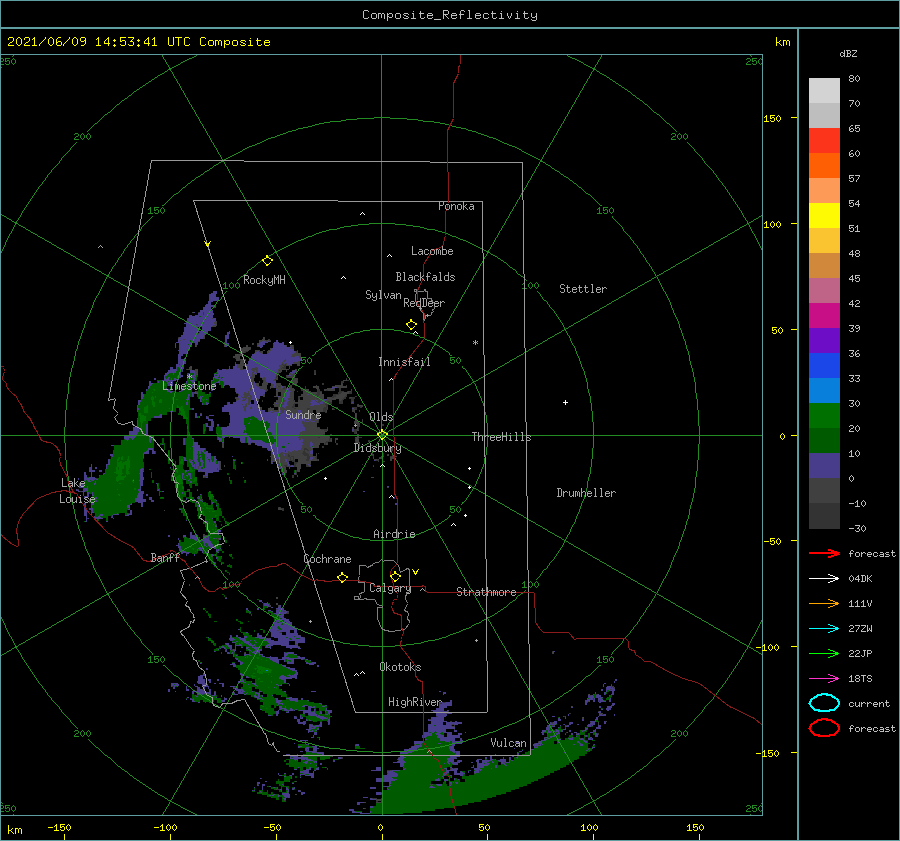Click the dBZ legend heading
The width and height of the screenshot is (900, 841).
pyautogui.click(x=848, y=53)
